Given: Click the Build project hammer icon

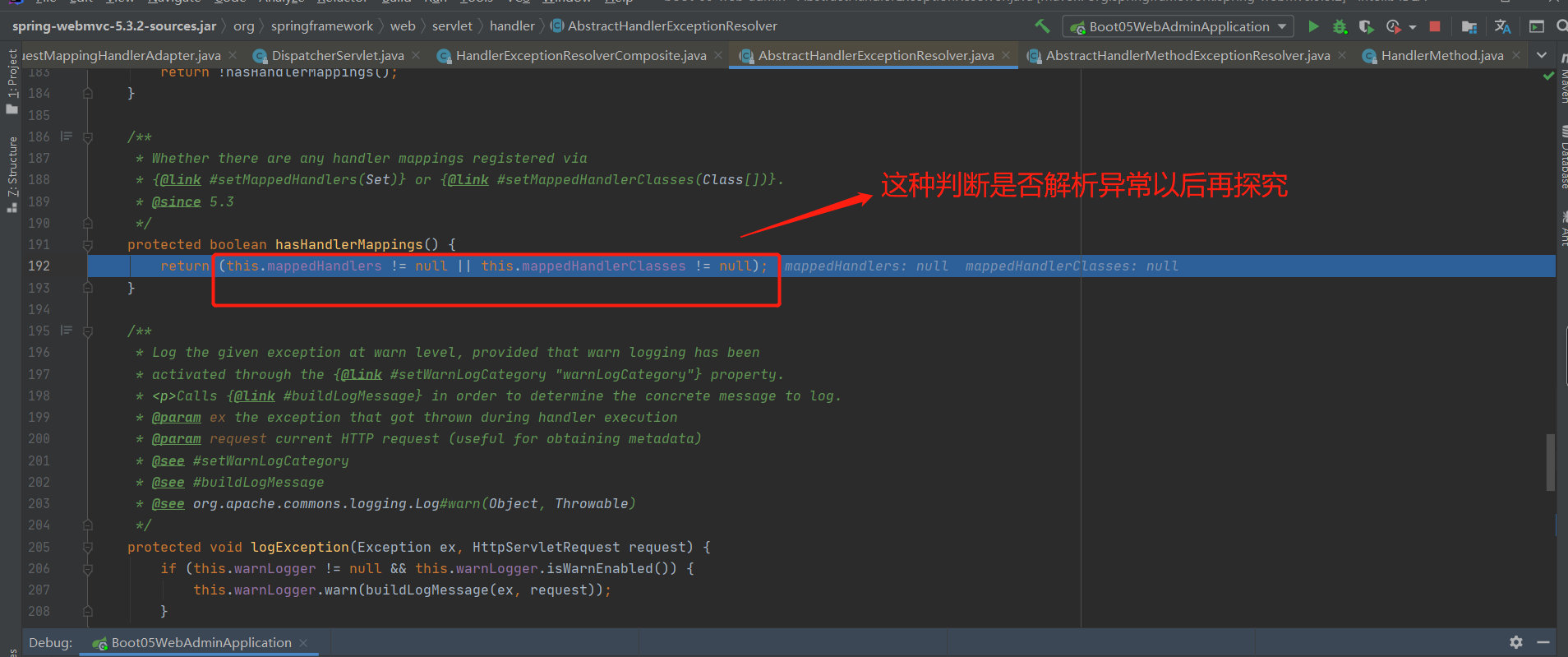Looking at the screenshot, I should point(1042,26).
